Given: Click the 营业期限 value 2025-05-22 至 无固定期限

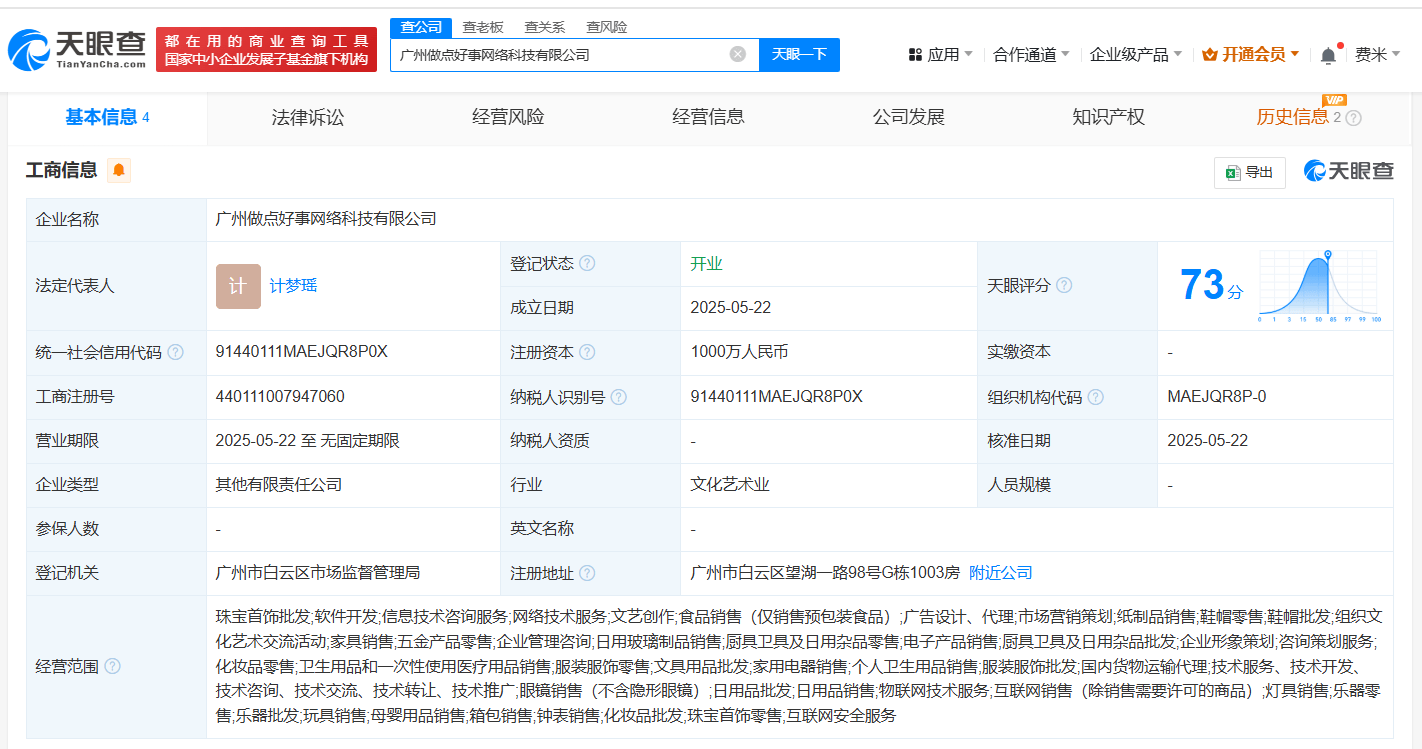Looking at the screenshot, I should (308, 441).
